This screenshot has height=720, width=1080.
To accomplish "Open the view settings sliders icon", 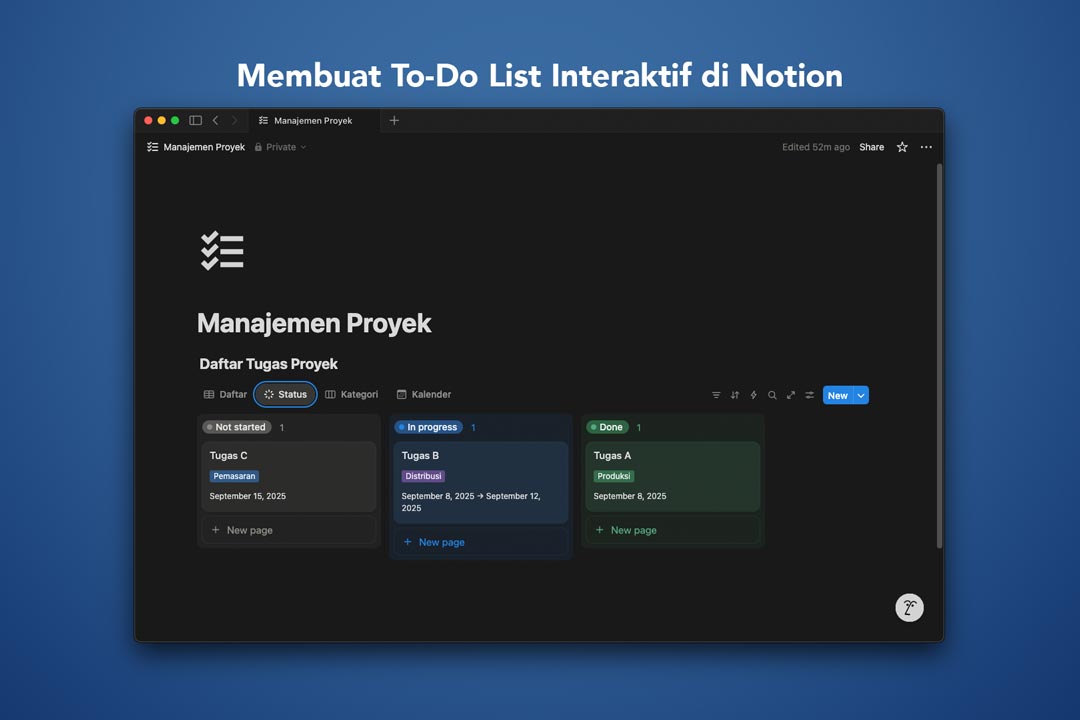I will coord(810,395).
